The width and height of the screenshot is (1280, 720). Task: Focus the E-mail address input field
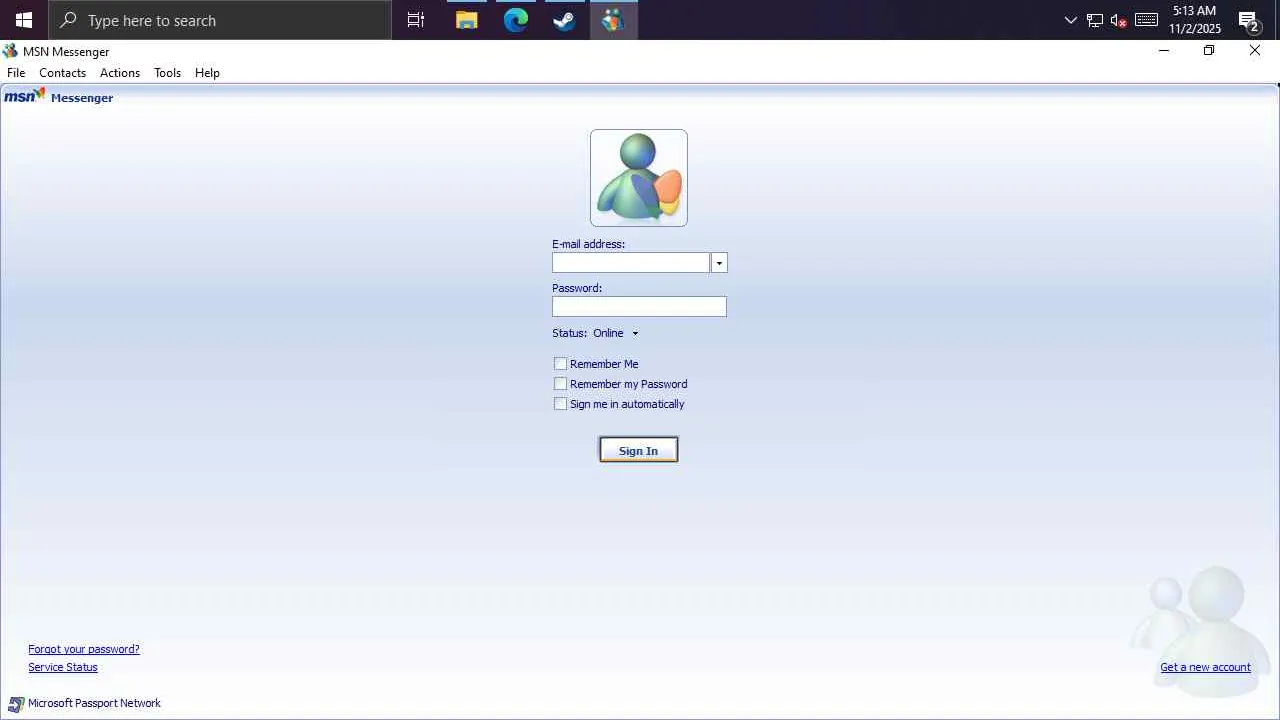click(x=631, y=263)
